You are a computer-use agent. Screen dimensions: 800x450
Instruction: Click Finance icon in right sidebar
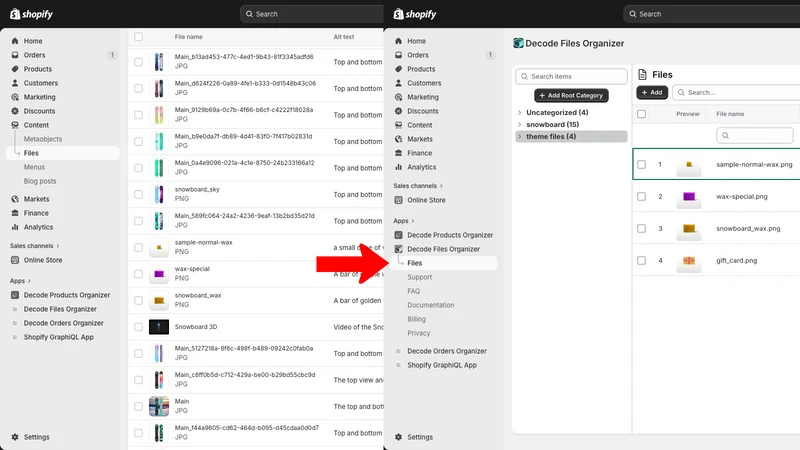click(398, 153)
